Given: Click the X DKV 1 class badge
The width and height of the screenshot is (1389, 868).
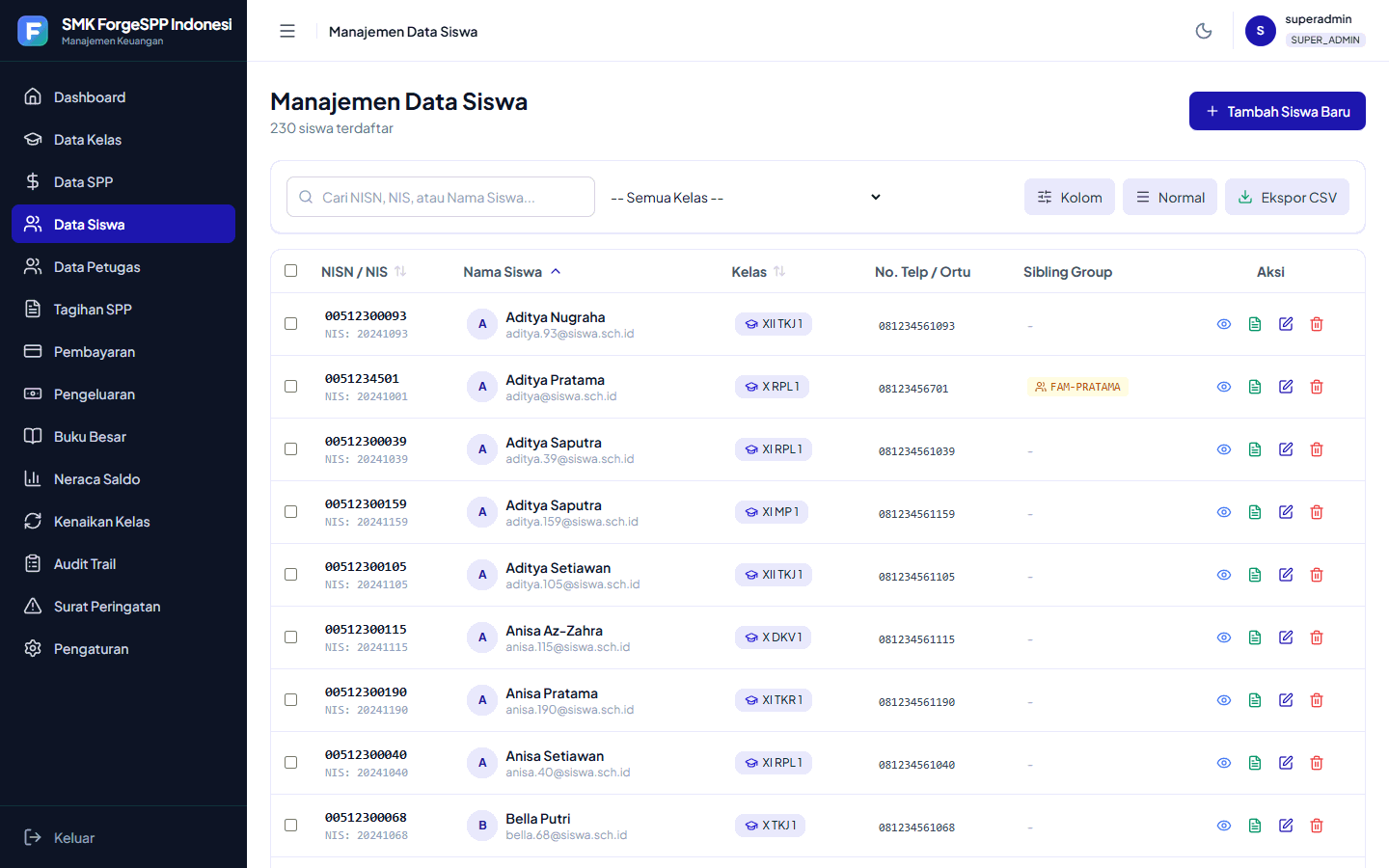Looking at the screenshot, I should [774, 637].
